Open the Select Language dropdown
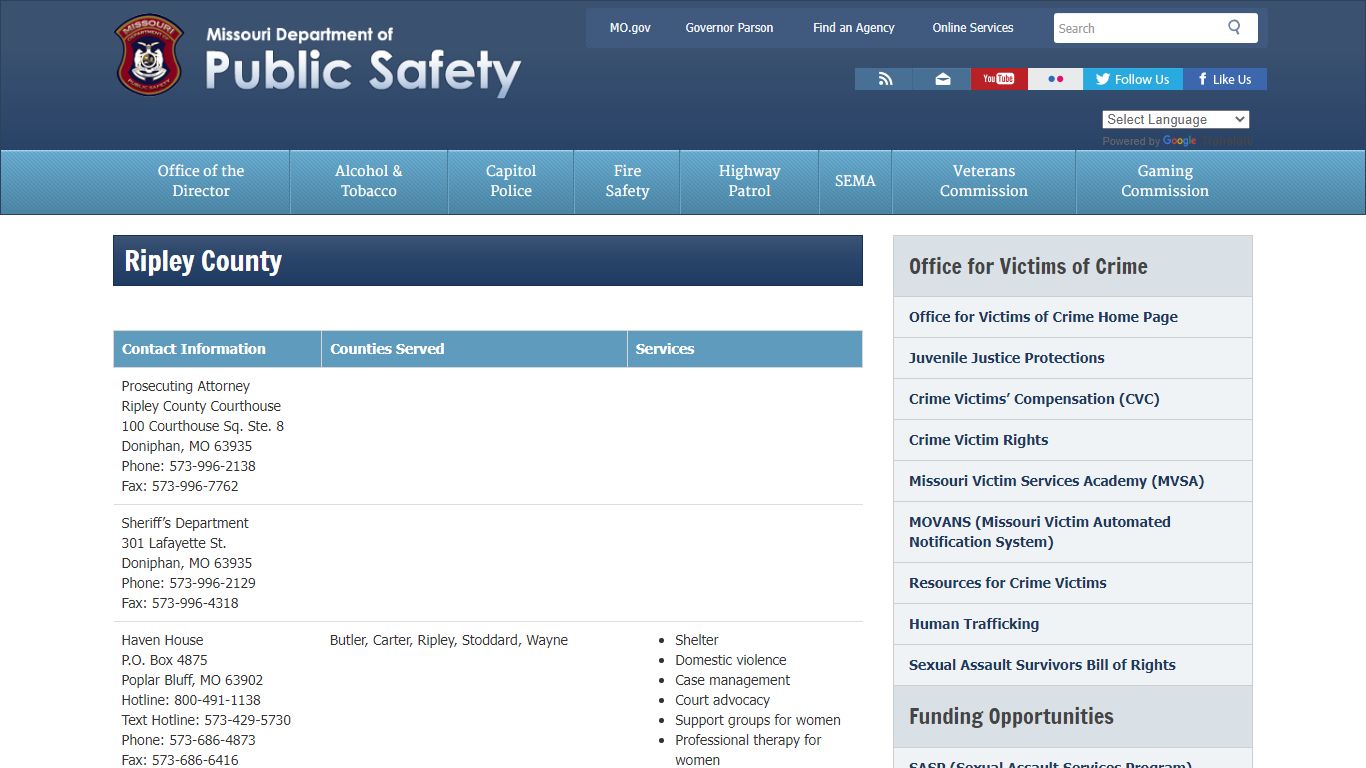 1176,119
